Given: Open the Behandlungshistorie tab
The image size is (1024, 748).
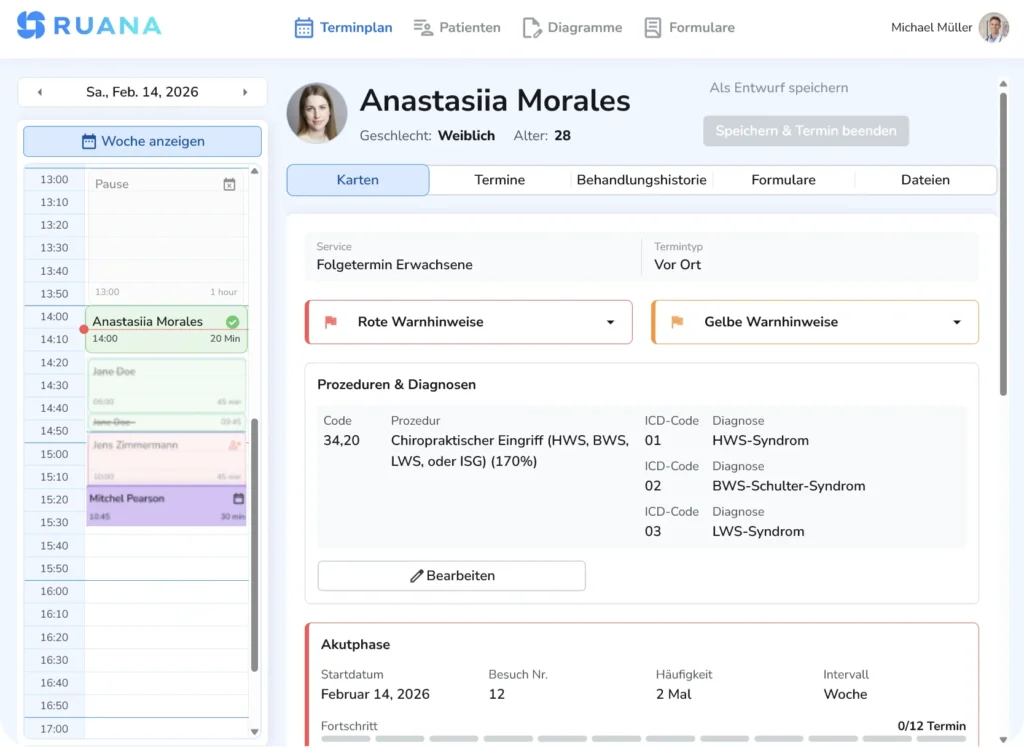Looking at the screenshot, I should pyautogui.click(x=641, y=179).
